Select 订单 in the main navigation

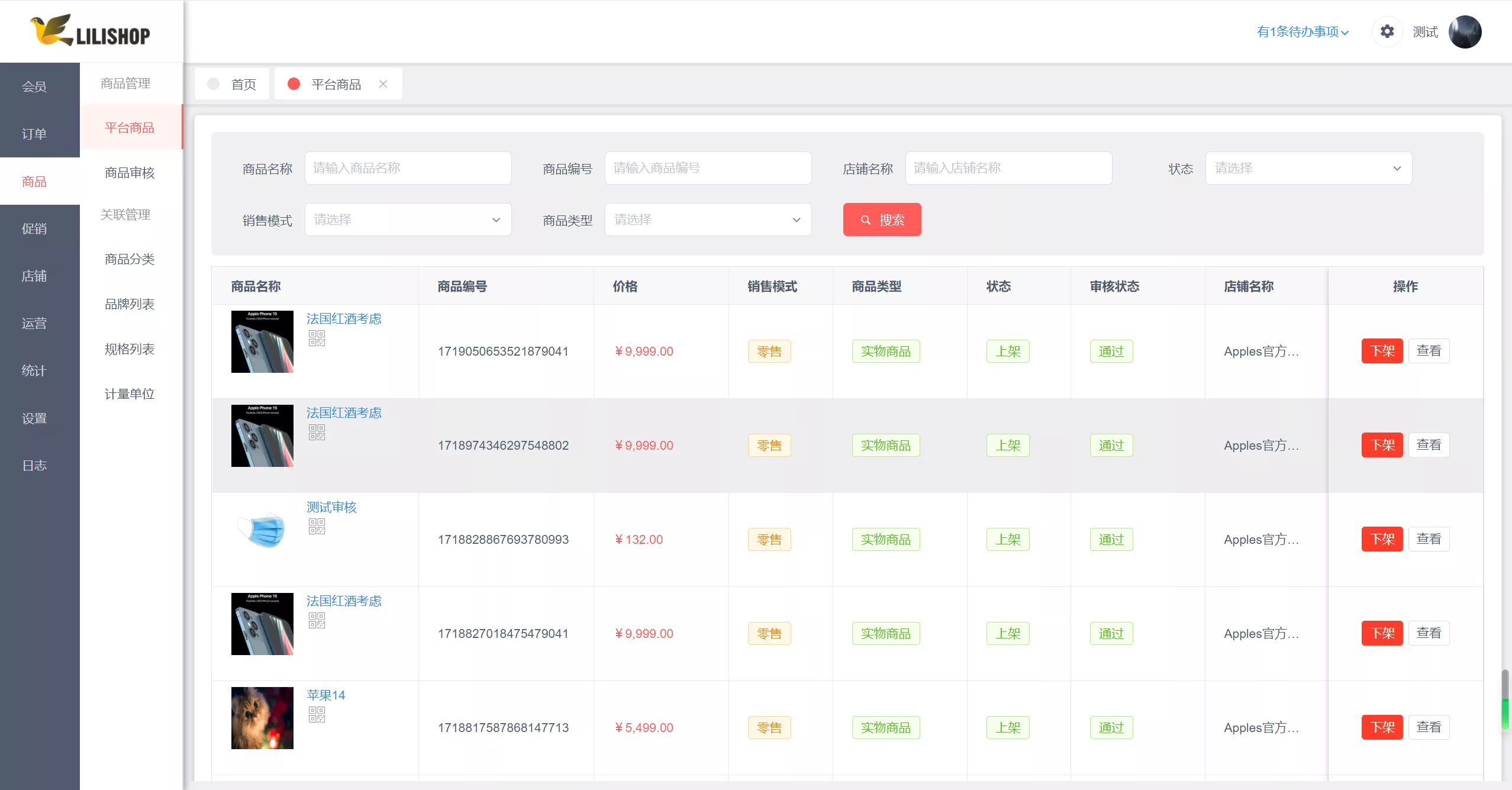click(x=34, y=134)
